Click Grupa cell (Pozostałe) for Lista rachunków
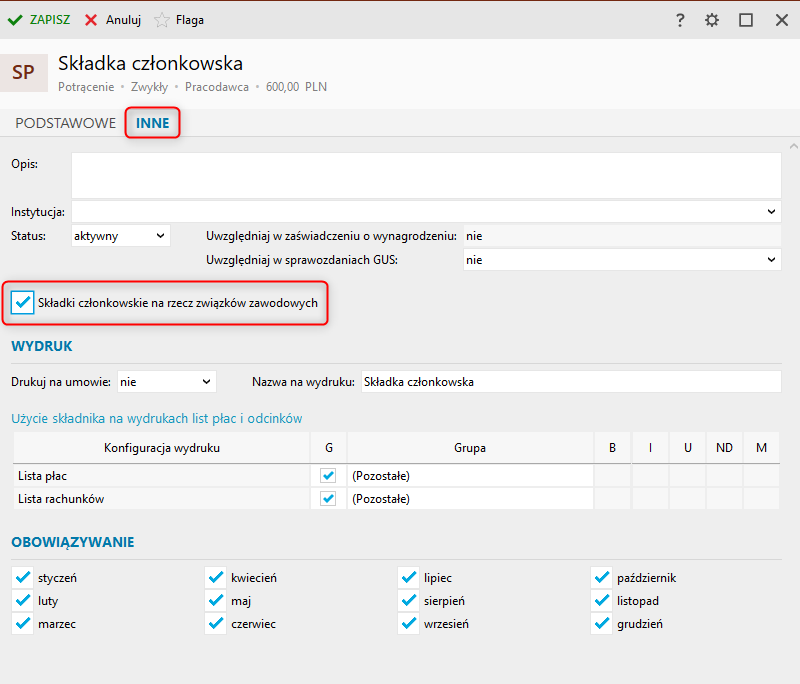The width and height of the screenshot is (800, 684). tap(470, 498)
